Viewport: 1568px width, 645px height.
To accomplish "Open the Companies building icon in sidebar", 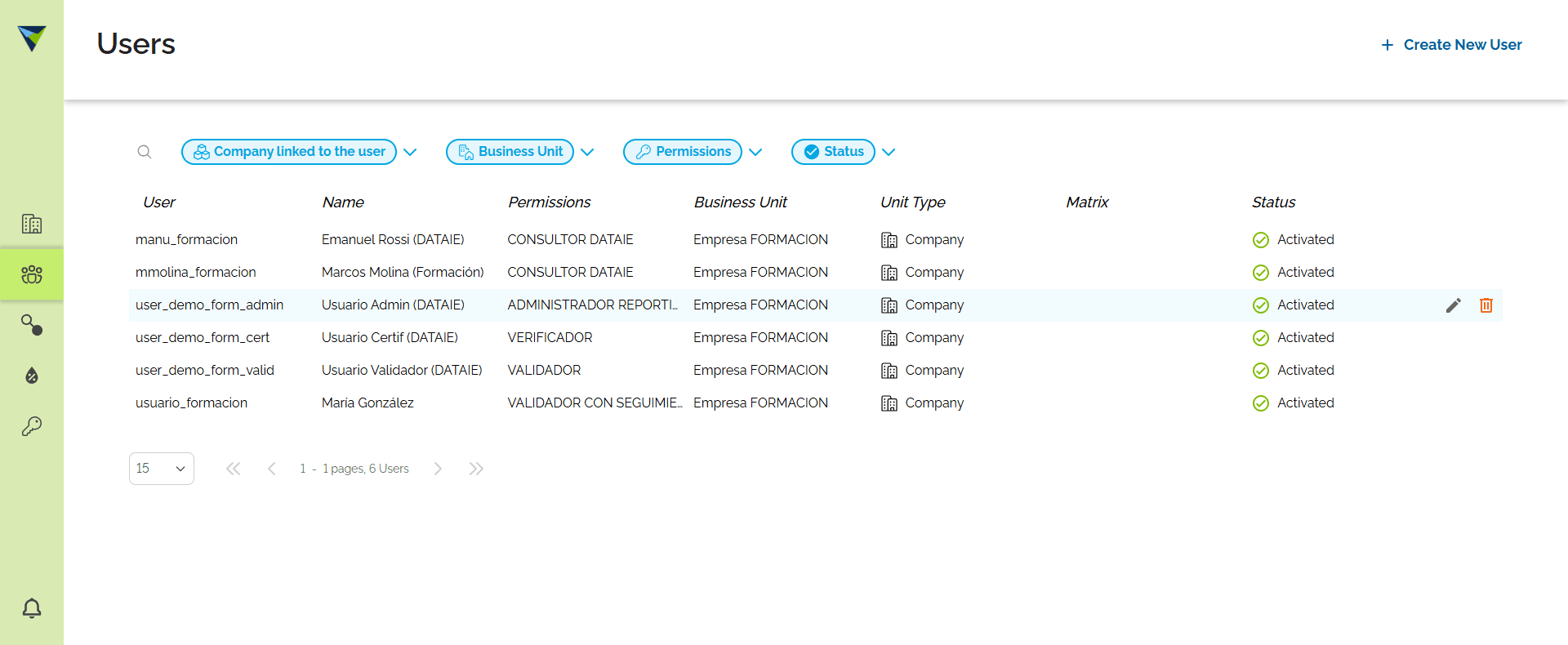I will (32, 224).
